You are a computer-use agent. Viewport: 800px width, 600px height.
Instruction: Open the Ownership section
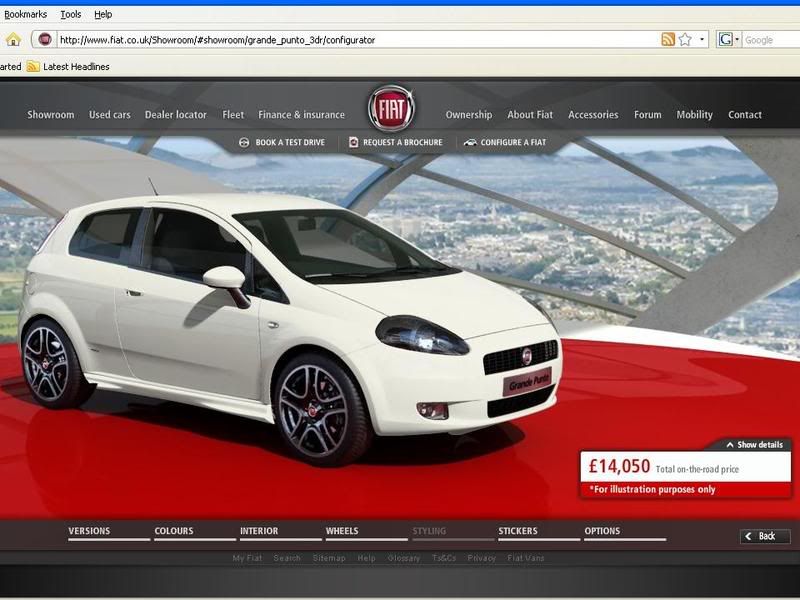[469, 115]
